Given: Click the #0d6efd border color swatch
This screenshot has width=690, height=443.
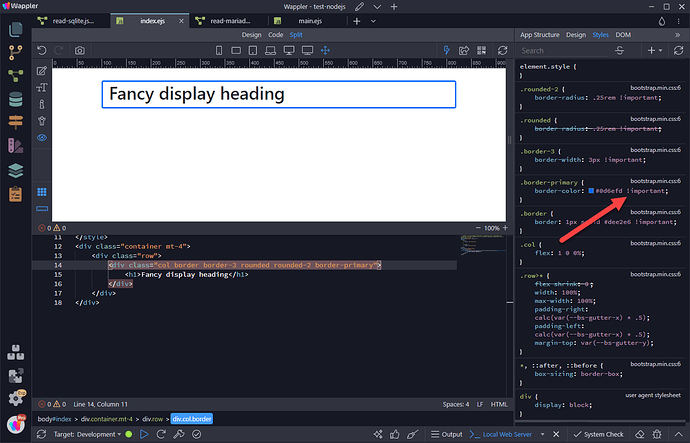Looking at the screenshot, I should pyautogui.click(x=591, y=190).
